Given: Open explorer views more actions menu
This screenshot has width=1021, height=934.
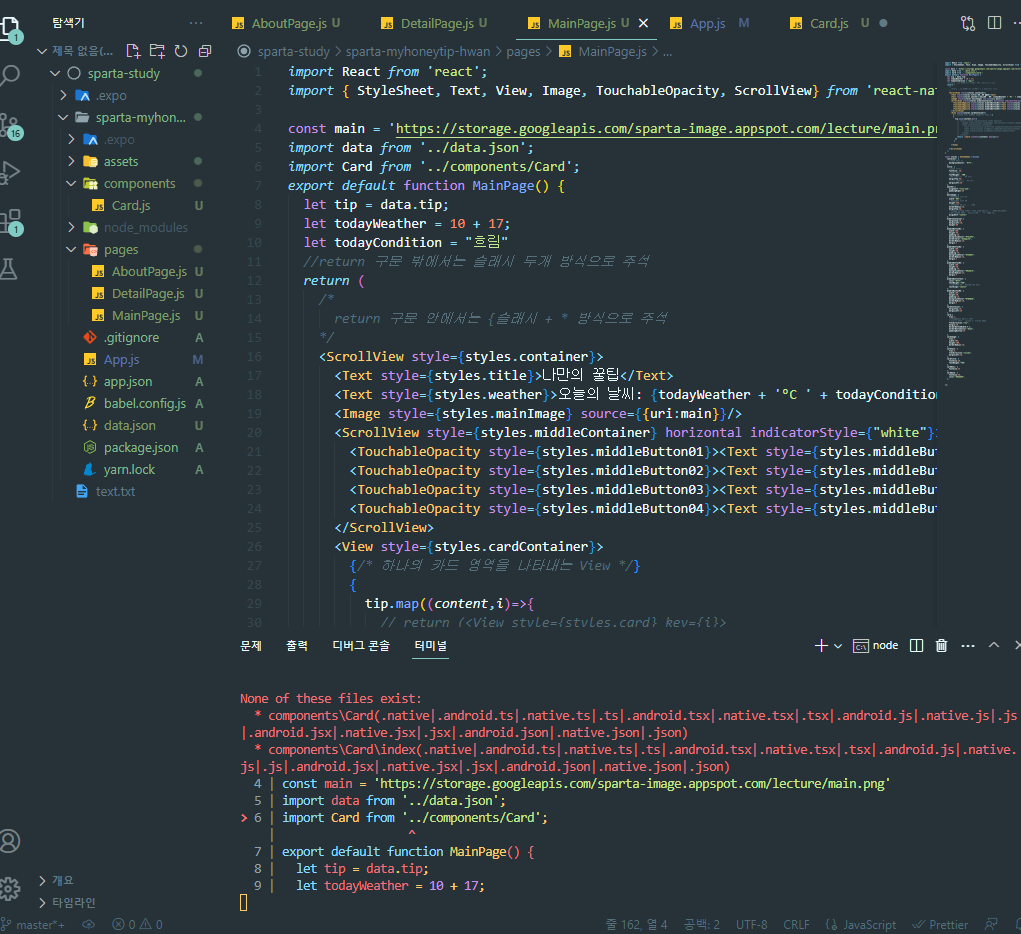Looking at the screenshot, I should [196, 23].
